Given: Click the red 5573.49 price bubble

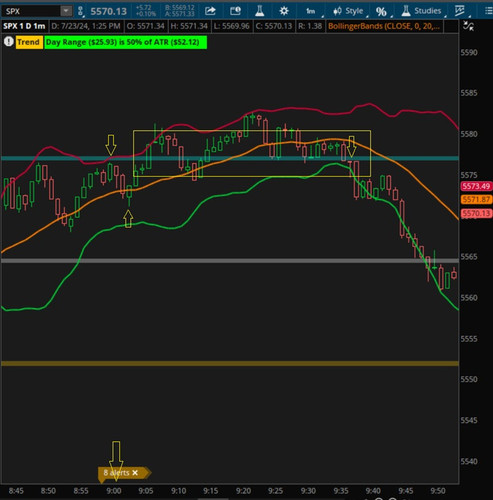Looking at the screenshot, I should pos(476,186).
